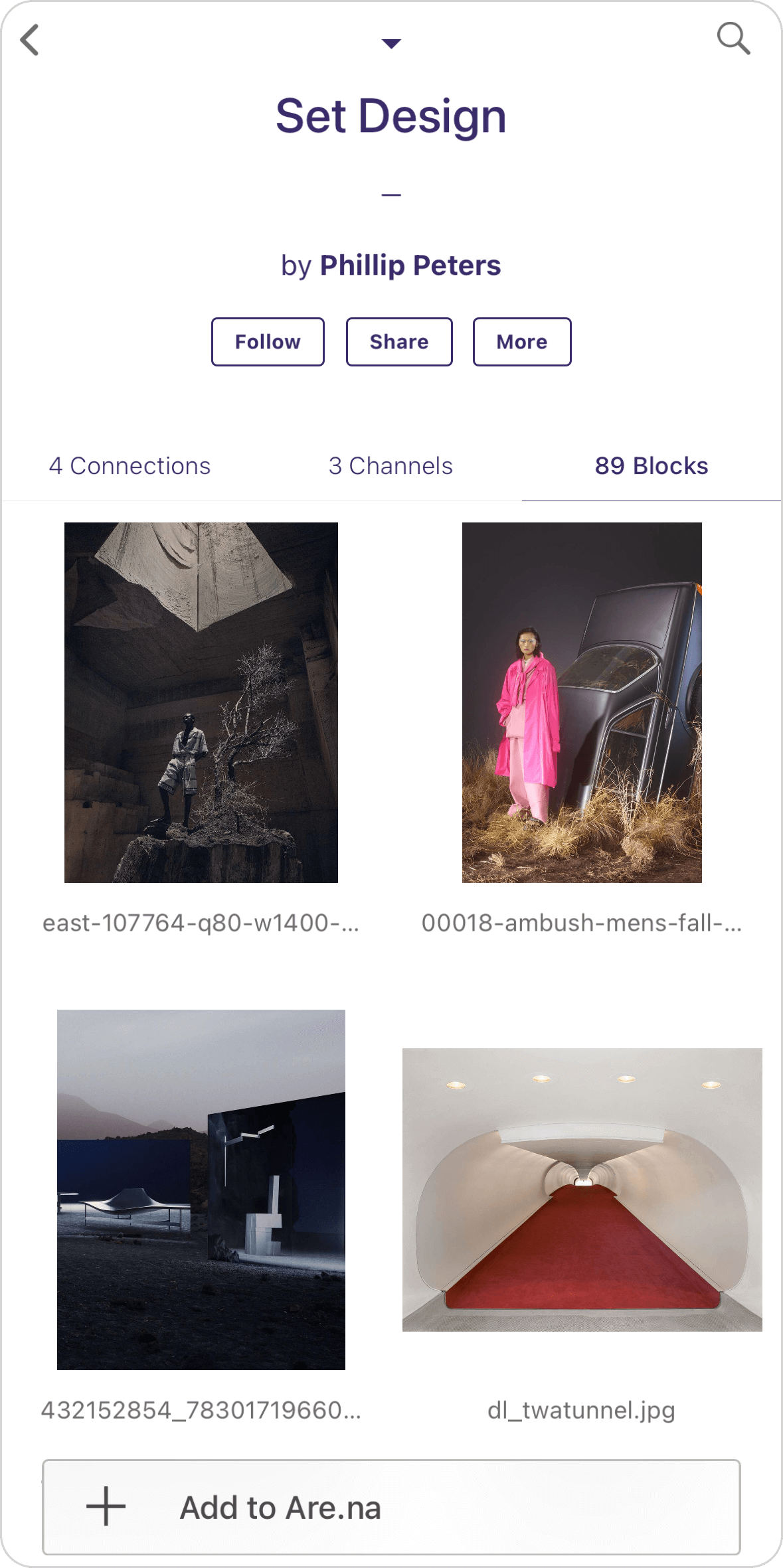783x1568 pixels.
Task: Tap the east-107764 block title
Action: [x=201, y=923]
